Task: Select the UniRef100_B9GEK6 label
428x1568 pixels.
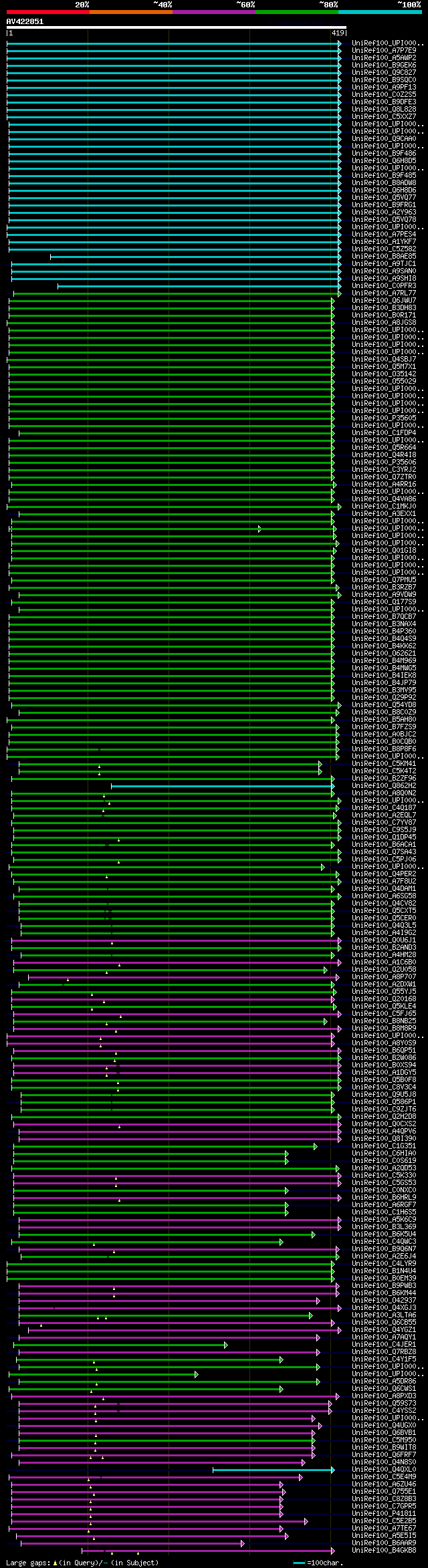Action: (x=384, y=66)
